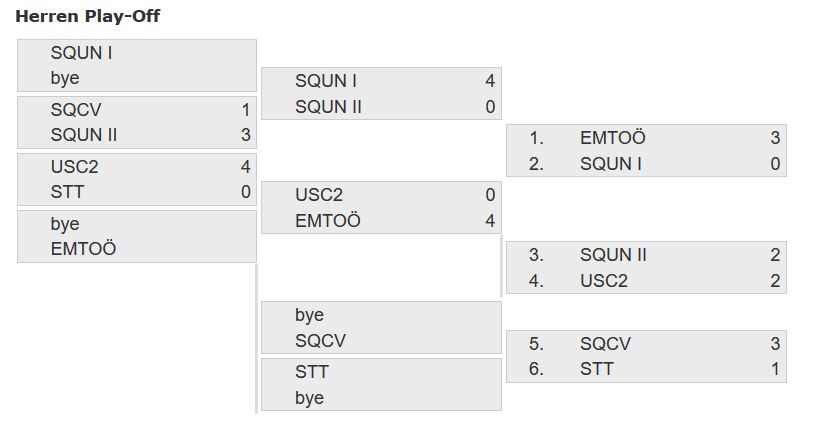The width and height of the screenshot is (817, 424).
Task: Click third-place SQUN II entry
Action: [613, 255]
